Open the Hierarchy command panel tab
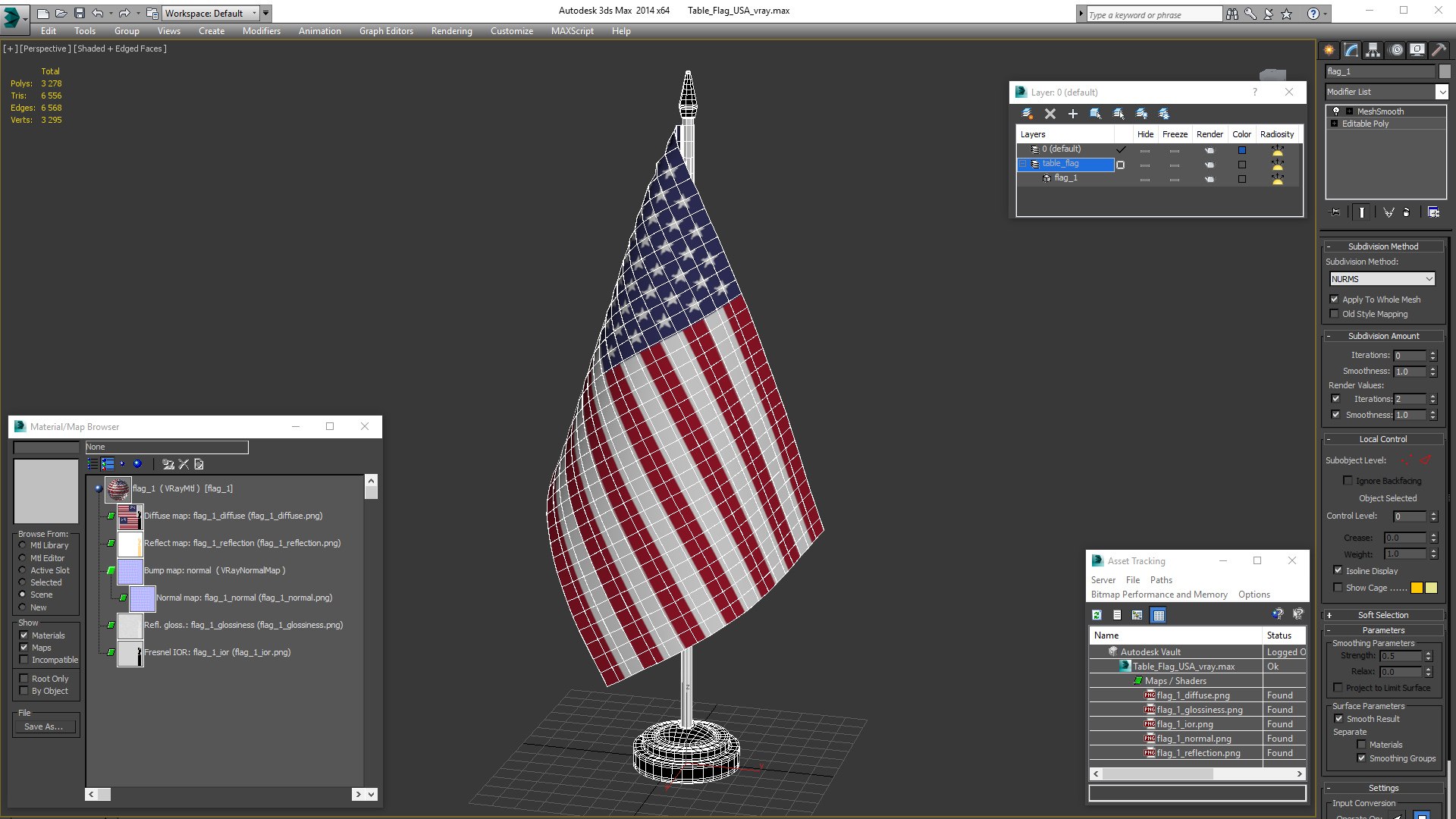 1373,50
